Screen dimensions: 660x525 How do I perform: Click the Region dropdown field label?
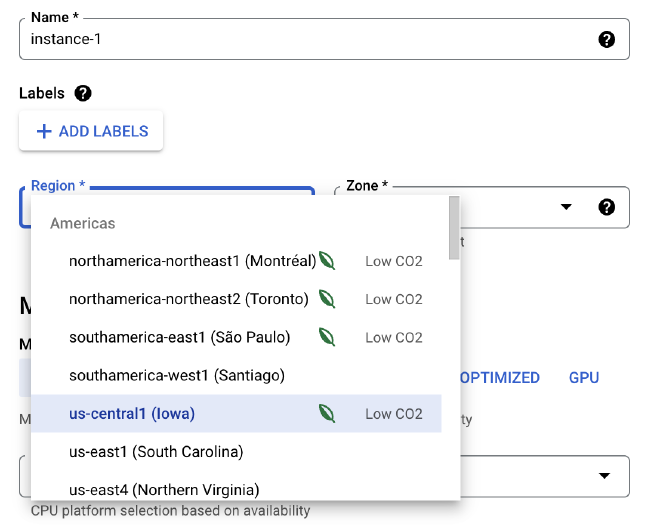tap(58, 186)
